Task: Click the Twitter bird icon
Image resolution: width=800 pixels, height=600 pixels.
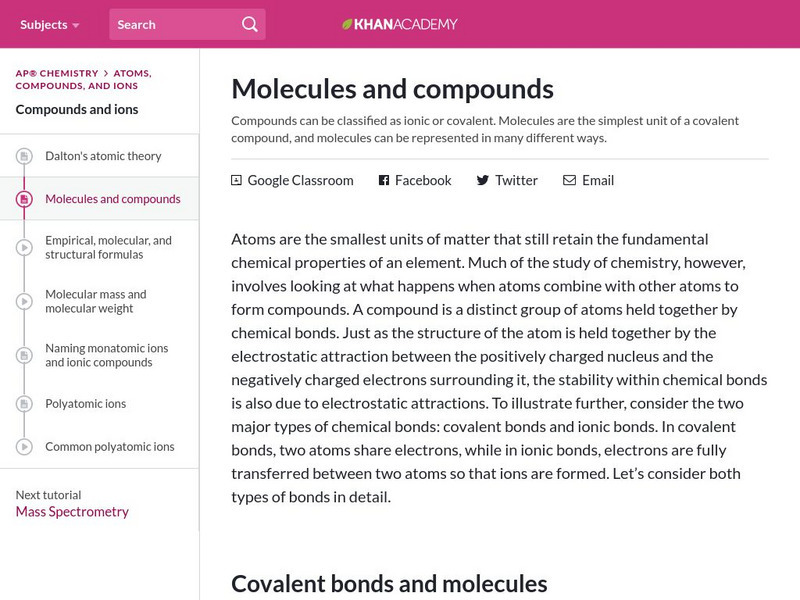Action: tap(483, 181)
